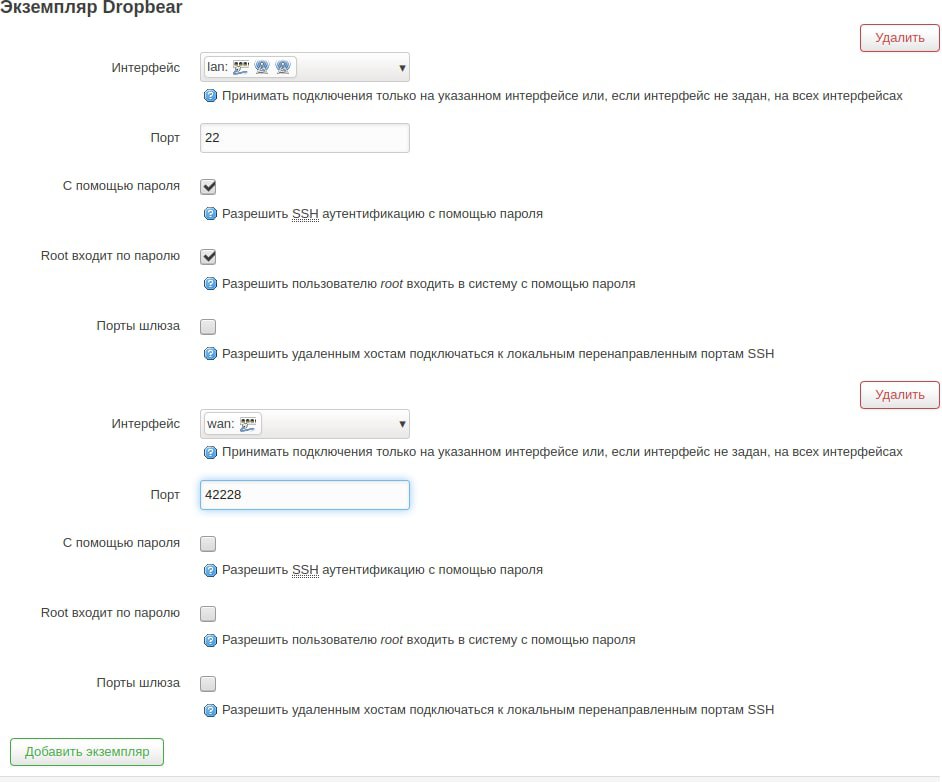Click the 'Интерфейс' label of the wan instance
The height and width of the screenshot is (782, 942).
coord(145,424)
